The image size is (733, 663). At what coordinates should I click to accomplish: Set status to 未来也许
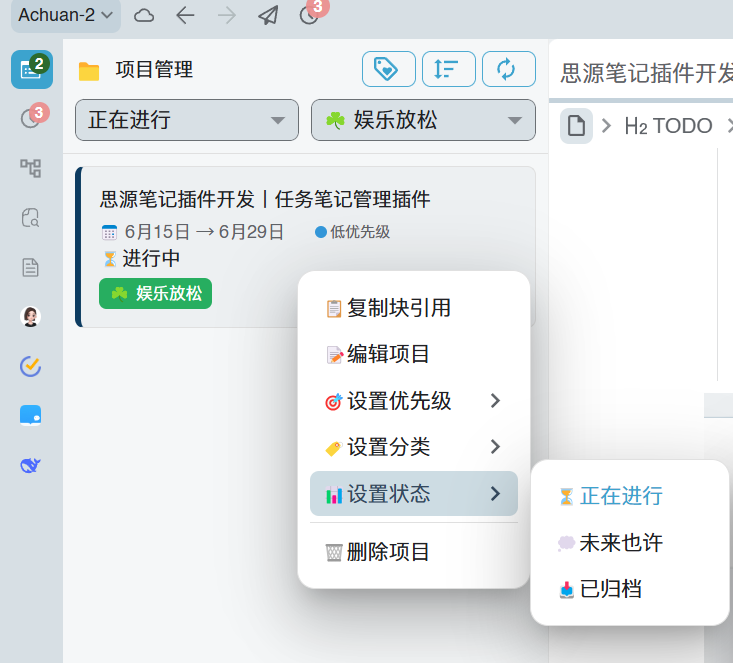coord(630,542)
